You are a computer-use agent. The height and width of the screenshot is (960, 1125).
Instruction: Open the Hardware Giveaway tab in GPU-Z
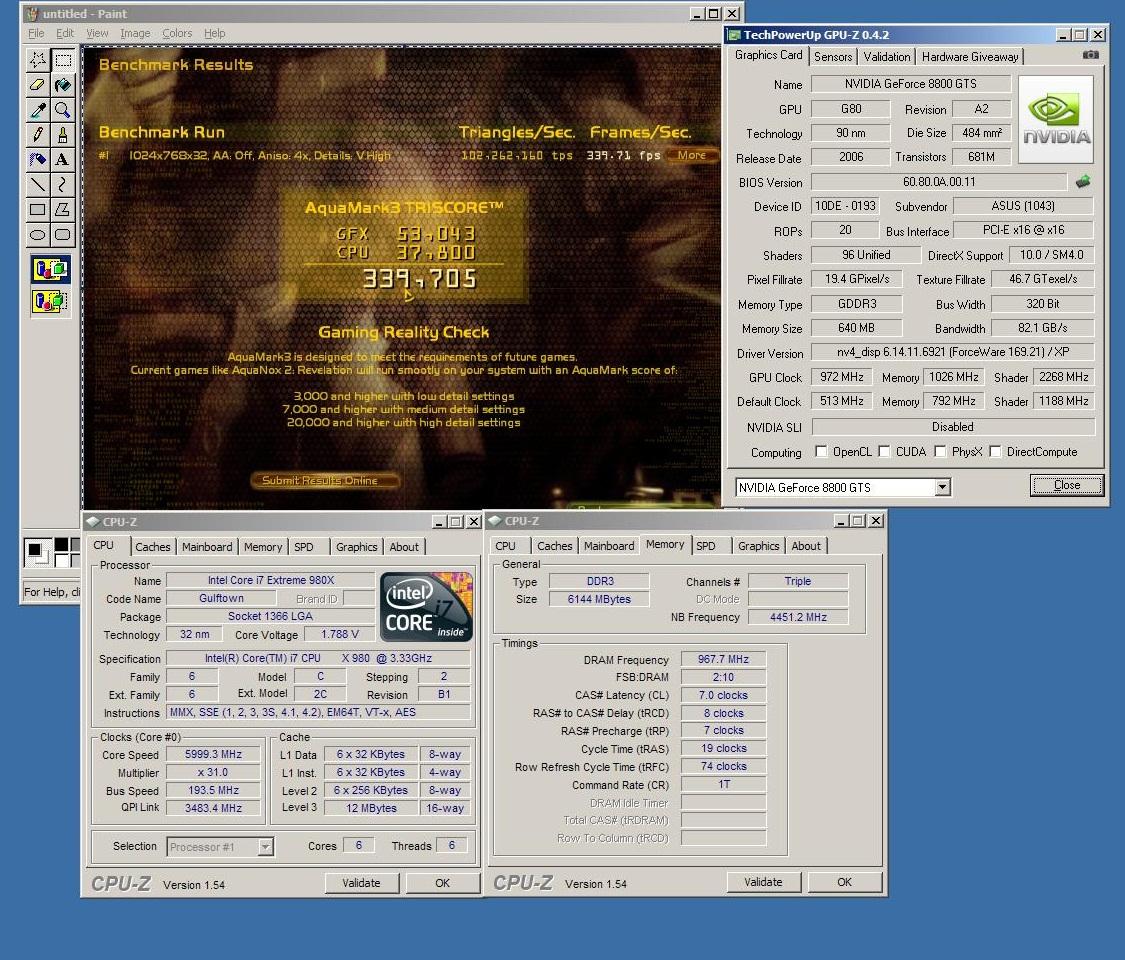tap(970, 57)
